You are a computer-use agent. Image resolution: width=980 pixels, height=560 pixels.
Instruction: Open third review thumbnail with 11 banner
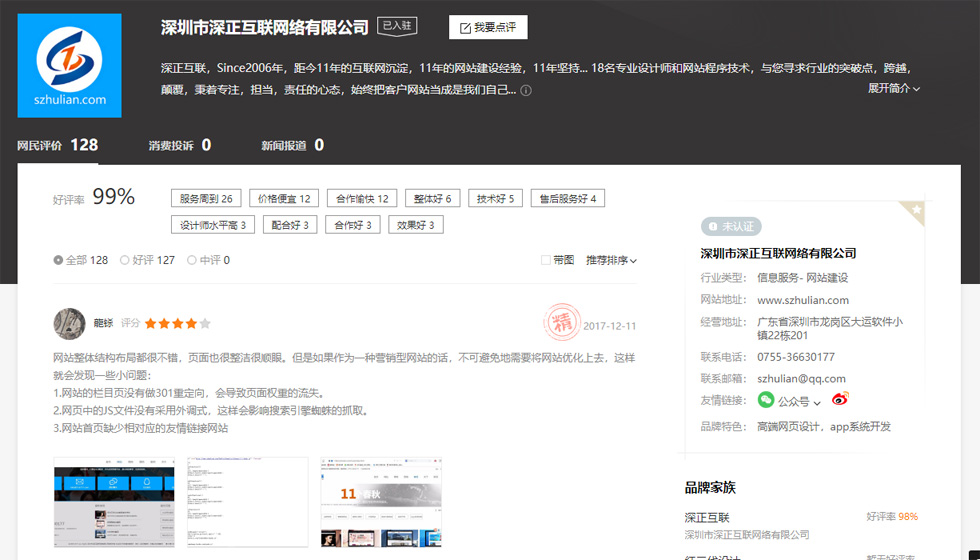click(381, 502)
